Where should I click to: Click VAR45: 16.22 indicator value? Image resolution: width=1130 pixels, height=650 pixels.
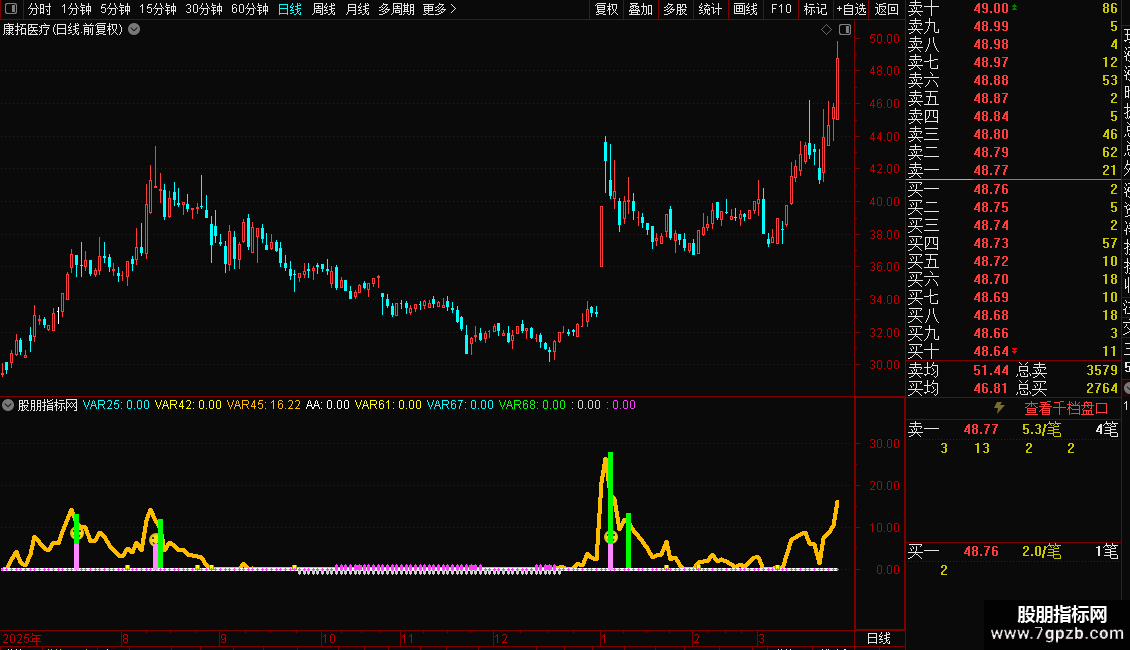pyautogui.click(x=264, y=405)
